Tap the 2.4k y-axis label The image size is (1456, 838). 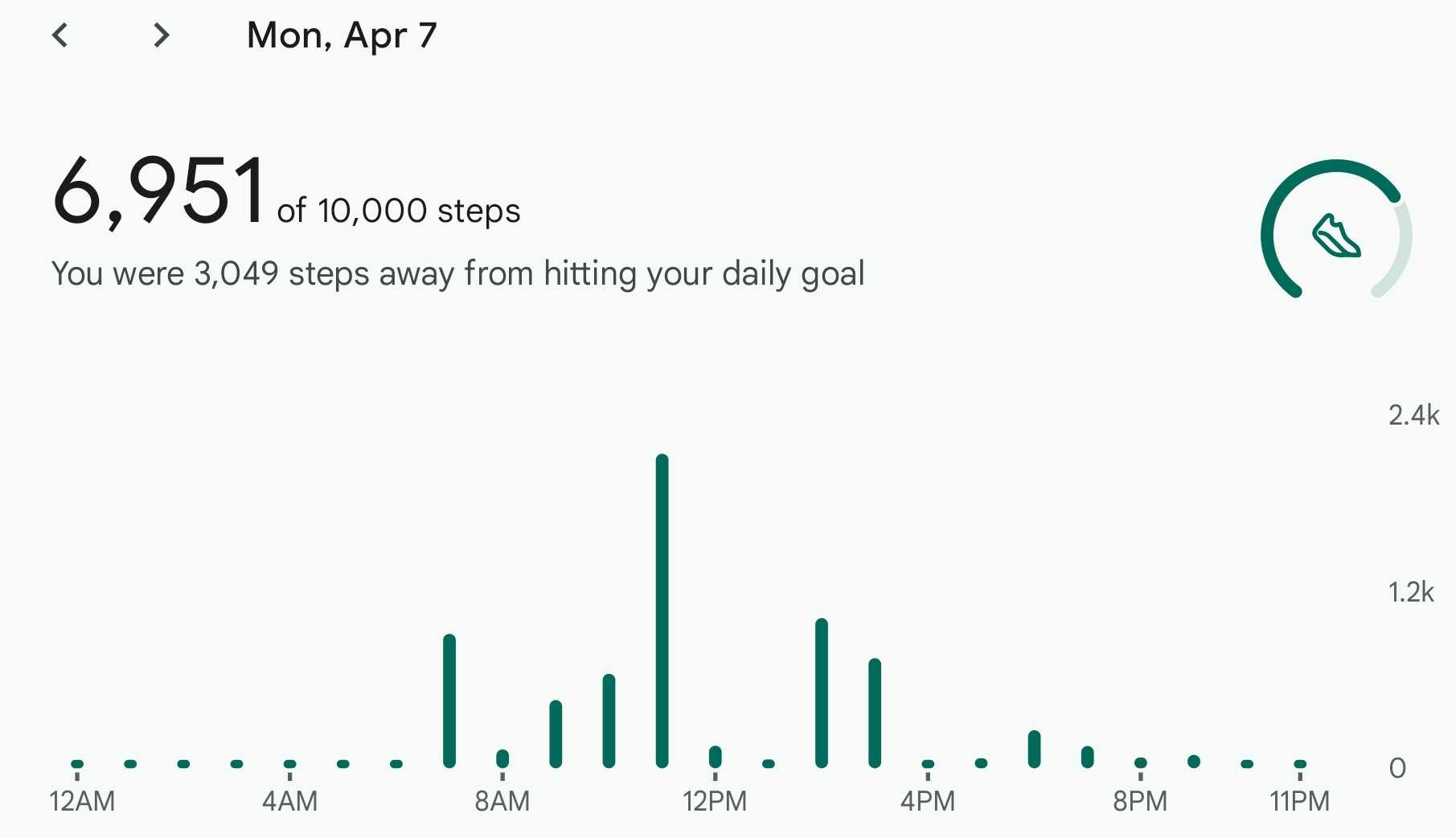1413,415
